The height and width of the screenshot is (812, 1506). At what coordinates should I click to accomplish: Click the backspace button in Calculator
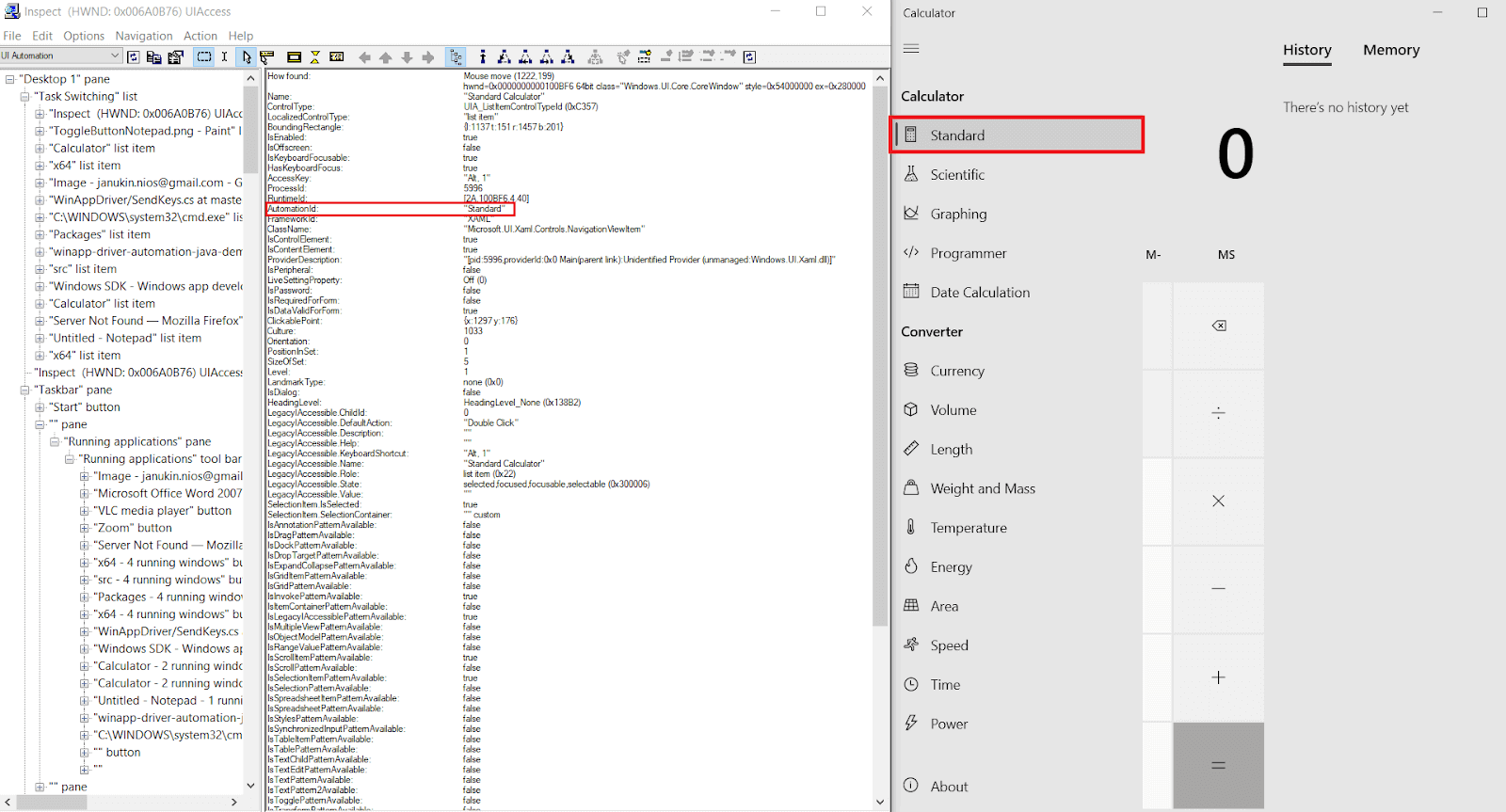tap(1218, 326)
